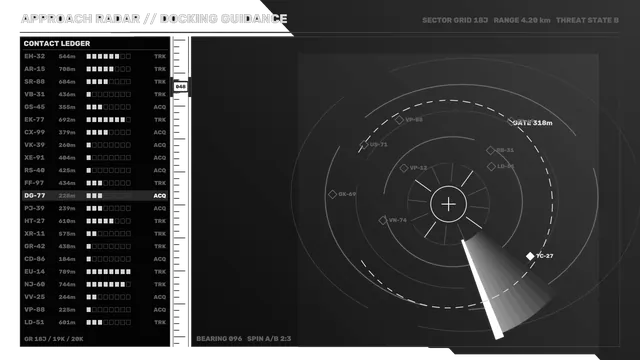Select the CD-86 contact row
The image size is (640, 360).
(95, 259)
